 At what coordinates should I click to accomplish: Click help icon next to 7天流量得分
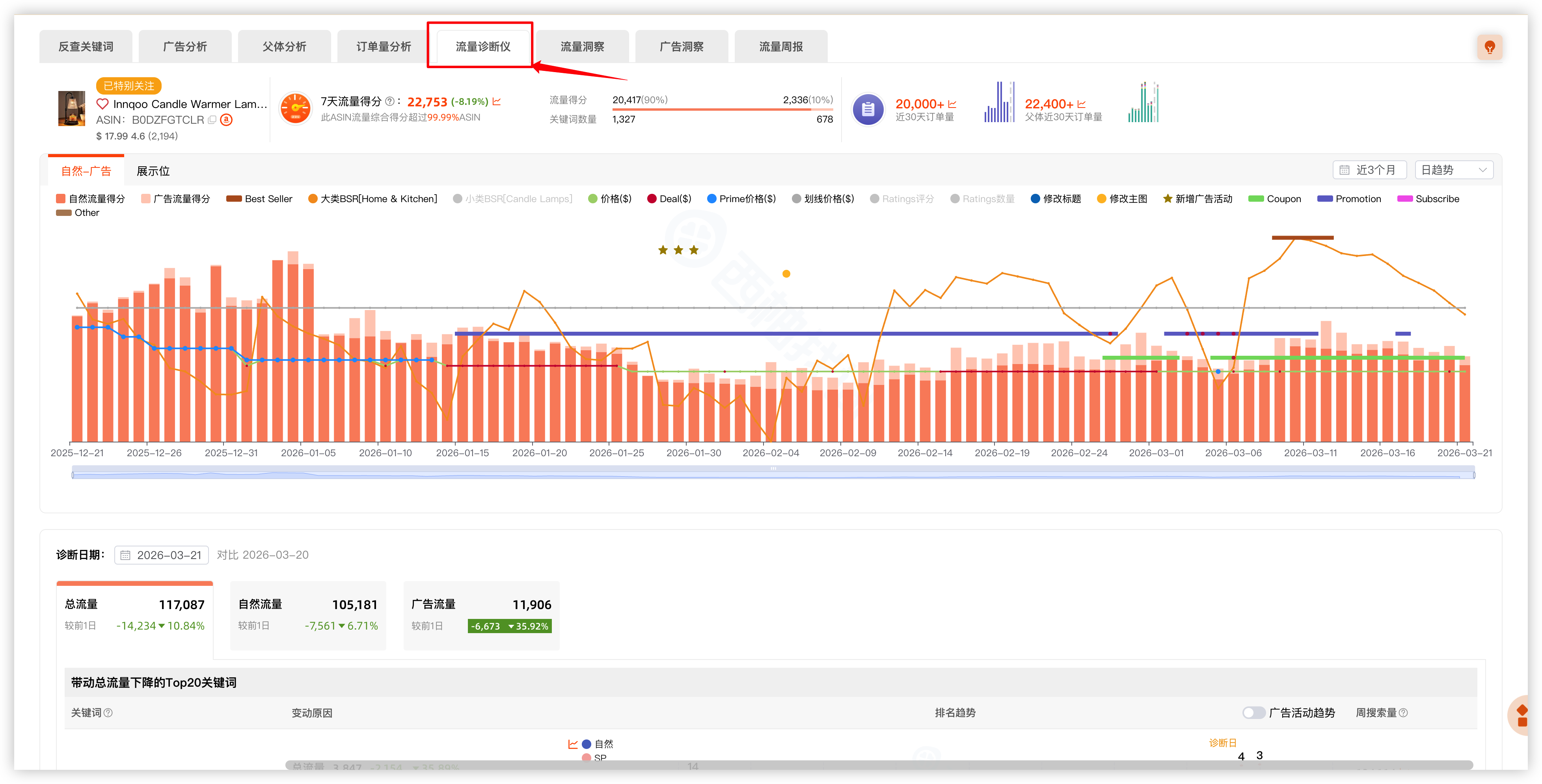390,102
